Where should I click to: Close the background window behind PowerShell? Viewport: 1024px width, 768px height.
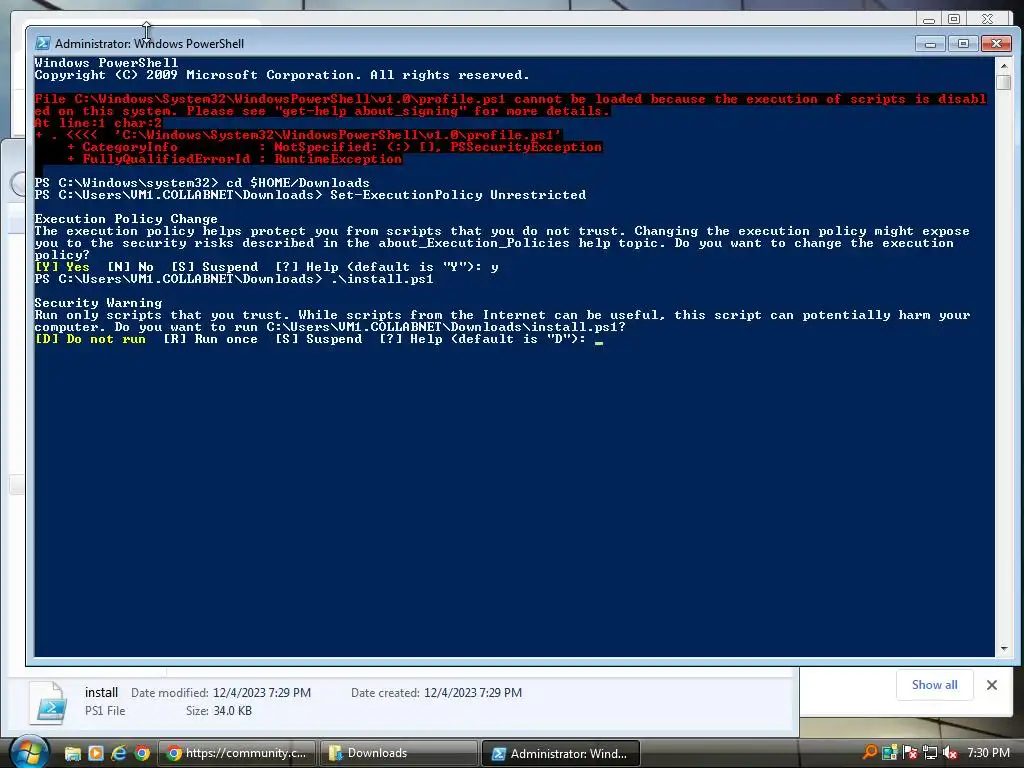point(987,19)
